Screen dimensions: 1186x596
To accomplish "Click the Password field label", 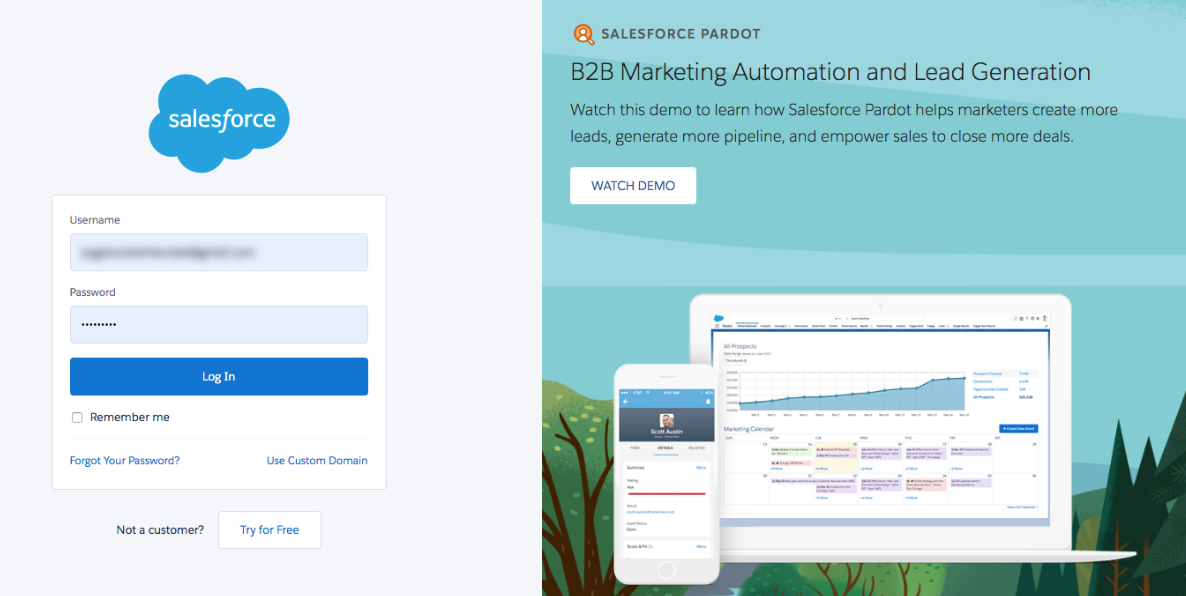I will pos(92,293).
